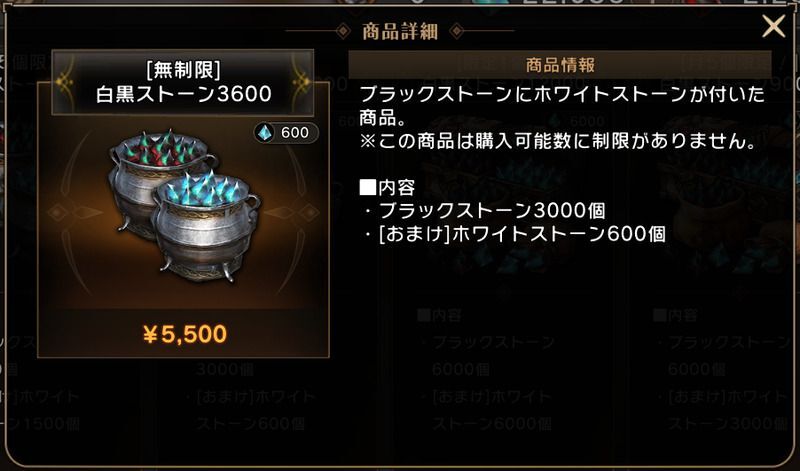Click gold flourish right of [無制限] title
Viewport: 800px width, 471px height.
click(301, 82)
